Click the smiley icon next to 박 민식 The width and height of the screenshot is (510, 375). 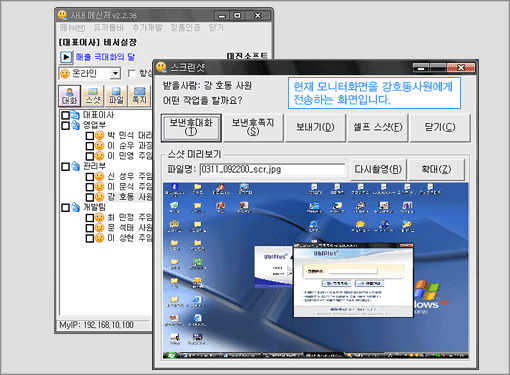pos(99,135)
